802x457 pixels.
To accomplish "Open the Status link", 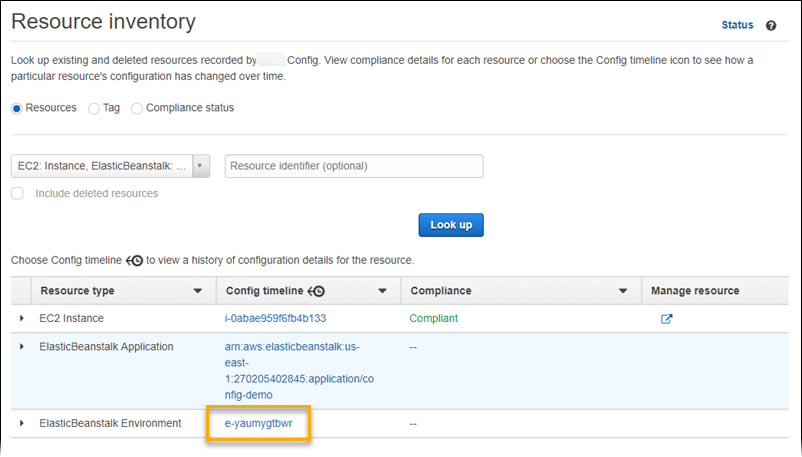I will (x=737, y=26).
